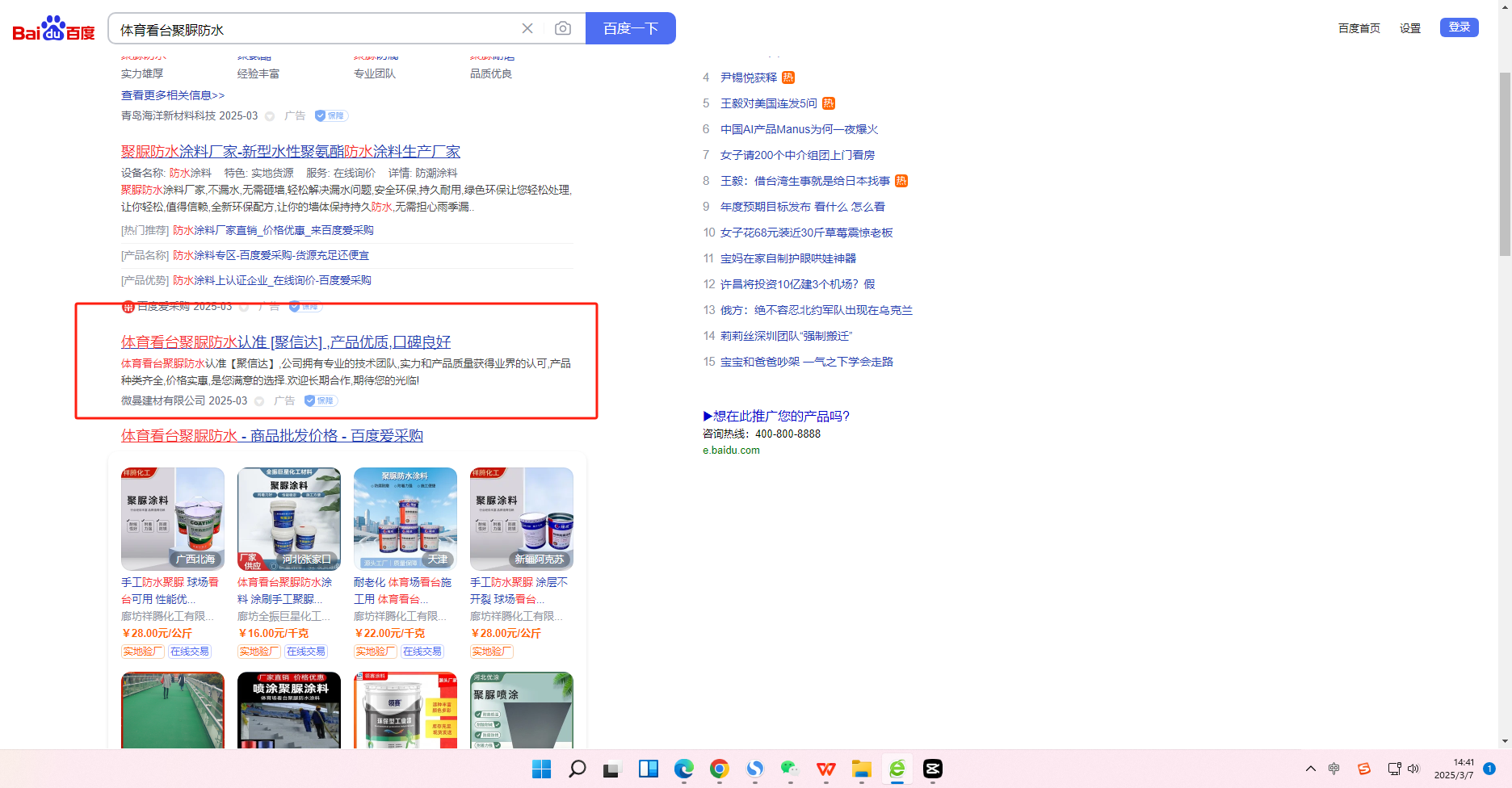Open the 河北张家口 聚脲涂料 product thumbnail
This screenshot has width=1512, height=788.
click(289, 519)
